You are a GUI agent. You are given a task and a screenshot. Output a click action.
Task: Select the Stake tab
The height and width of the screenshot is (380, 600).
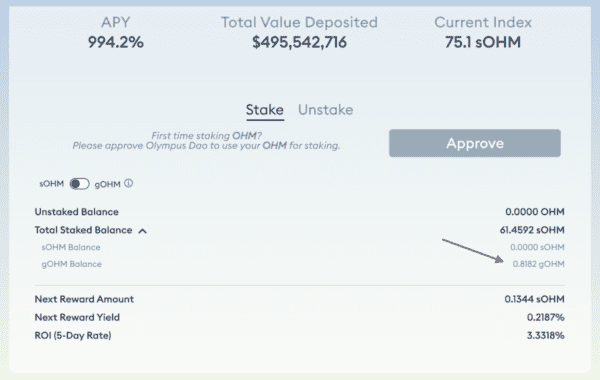265,110
